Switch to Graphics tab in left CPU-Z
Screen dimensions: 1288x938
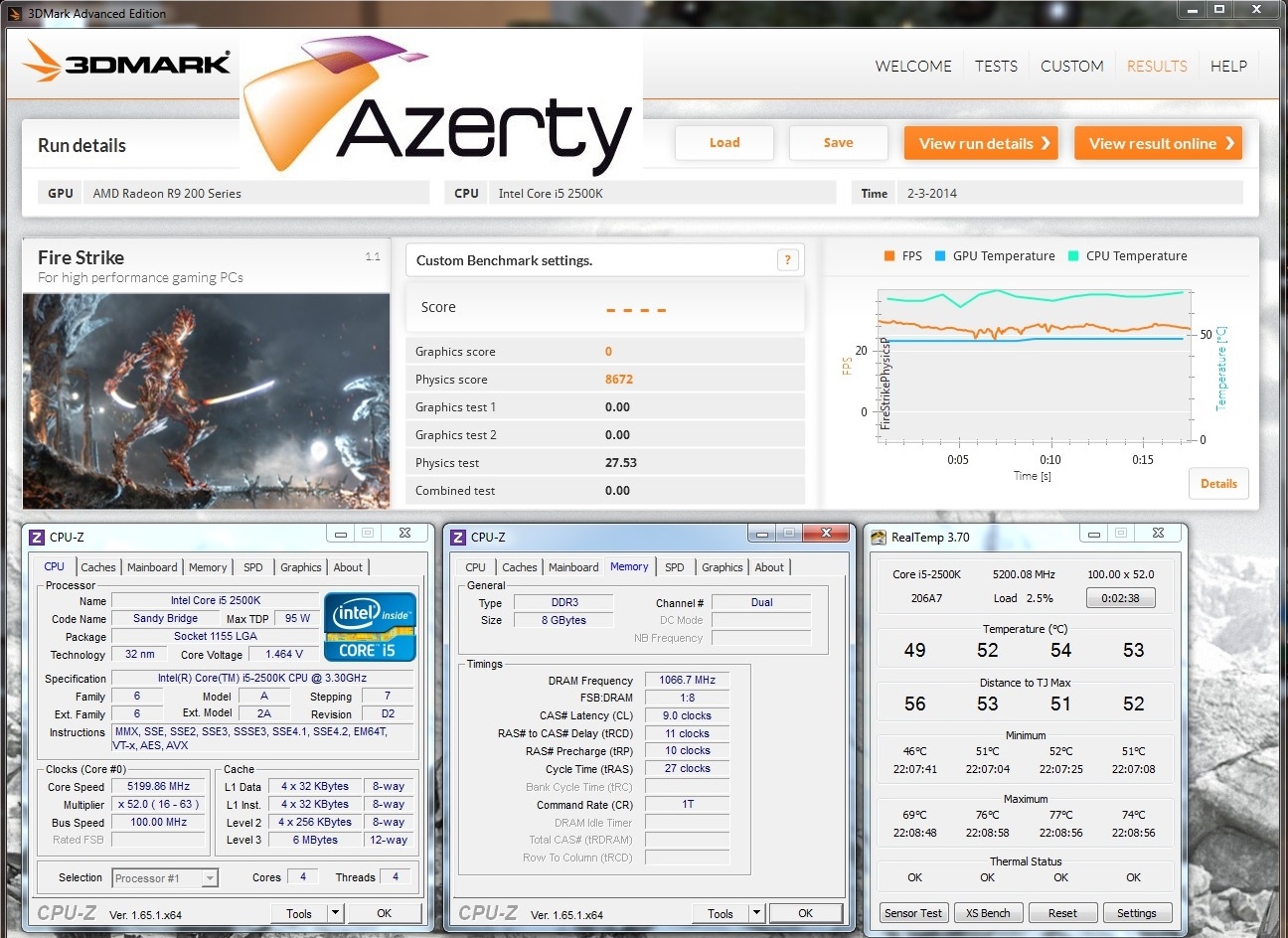point(300,567)
